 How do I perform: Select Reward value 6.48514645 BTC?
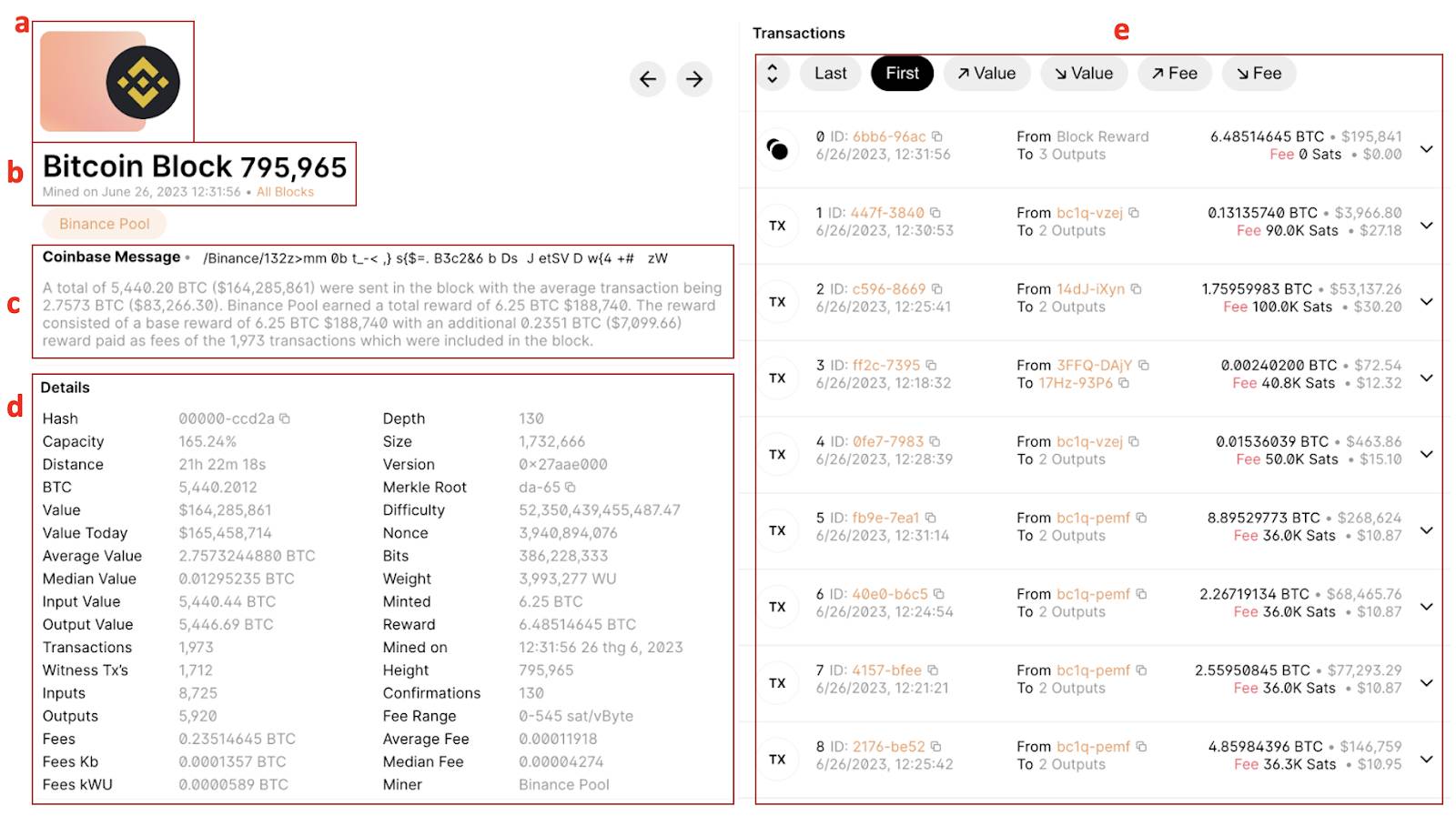click(577, 624)
